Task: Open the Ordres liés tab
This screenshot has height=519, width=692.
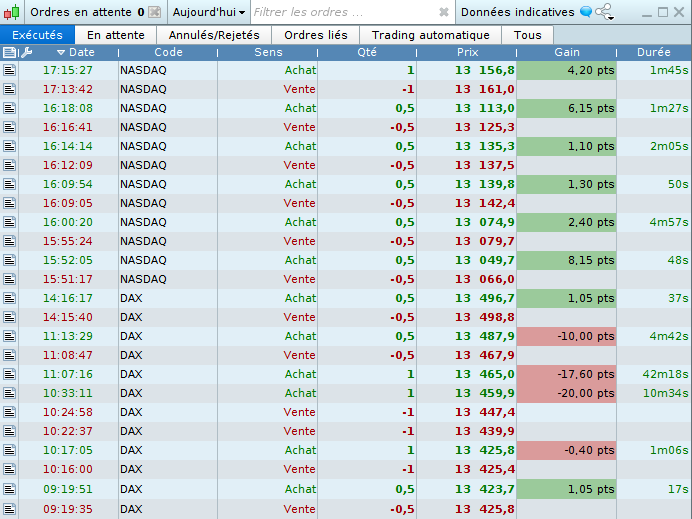Action: click(316, 35)
